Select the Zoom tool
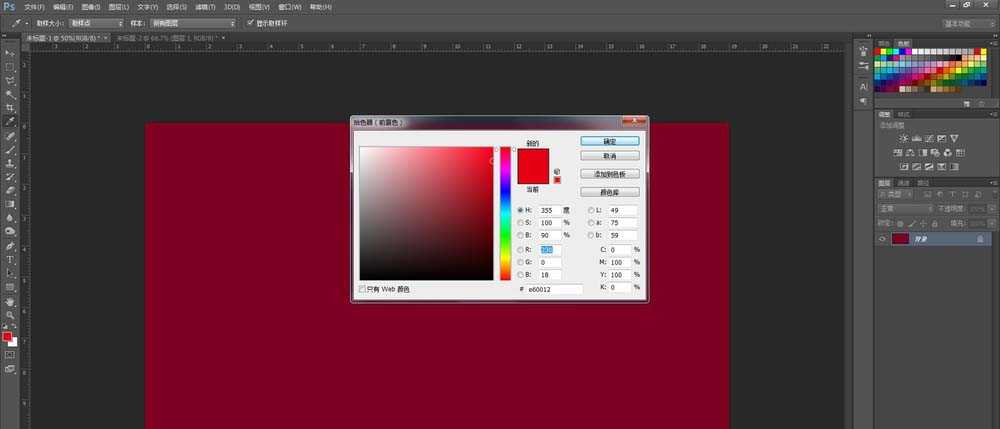This screenshot has height=429, width=1000. pos(10,314)
